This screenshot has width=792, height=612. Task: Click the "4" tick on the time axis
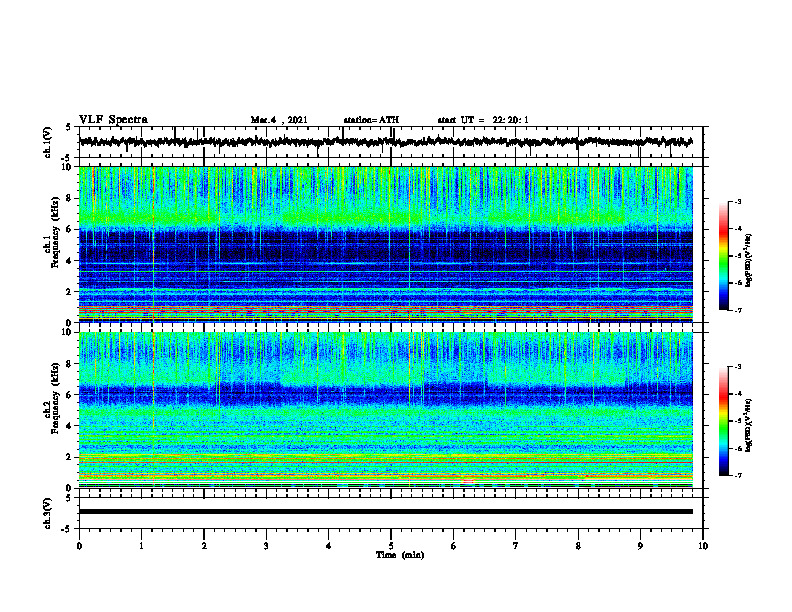tap(329, 546)
